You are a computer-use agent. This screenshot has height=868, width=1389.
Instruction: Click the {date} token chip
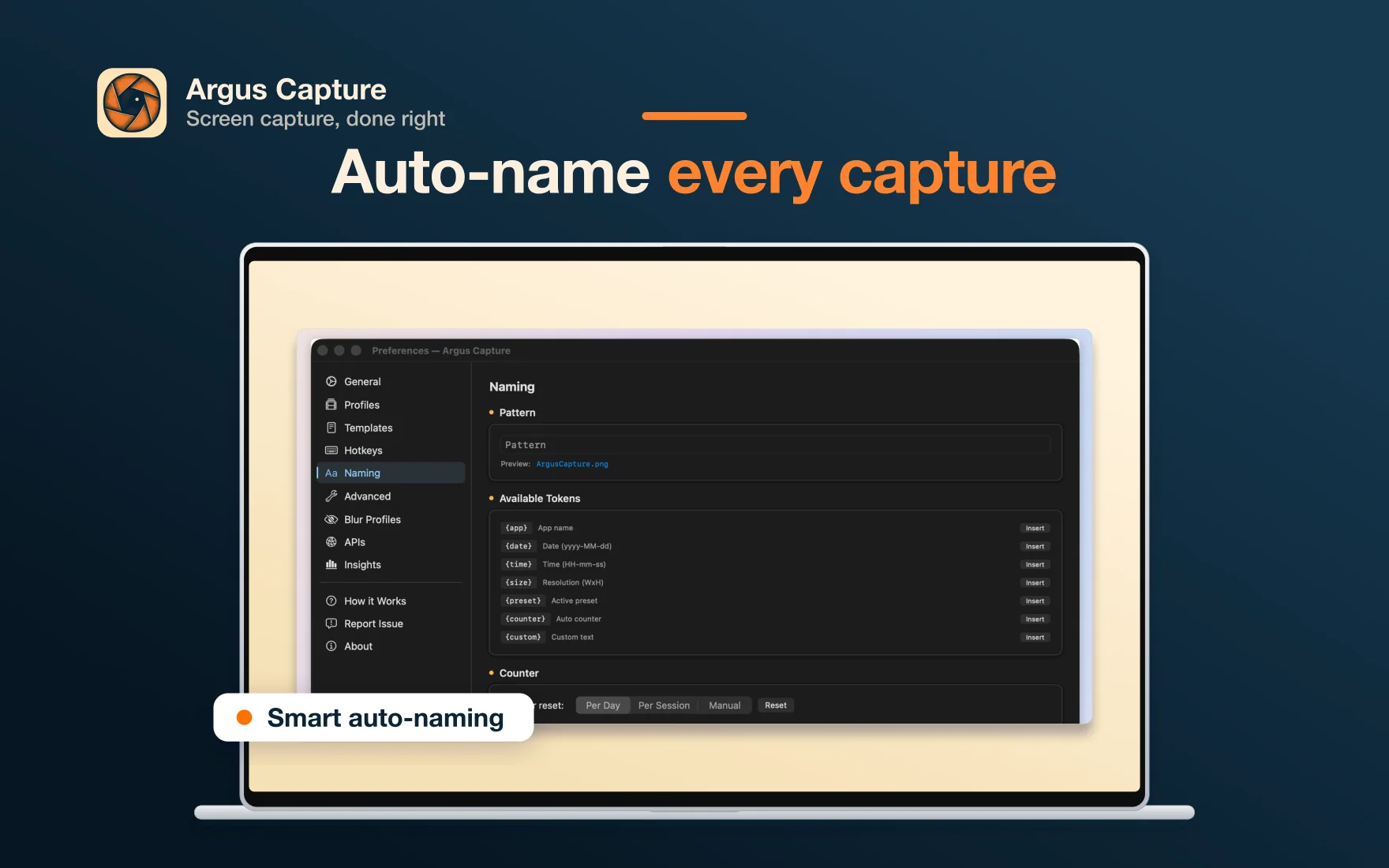coord(519,546)
